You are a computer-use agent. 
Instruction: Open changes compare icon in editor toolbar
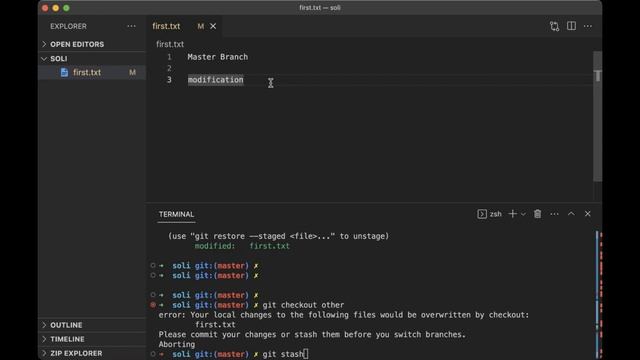pos(554,26)
